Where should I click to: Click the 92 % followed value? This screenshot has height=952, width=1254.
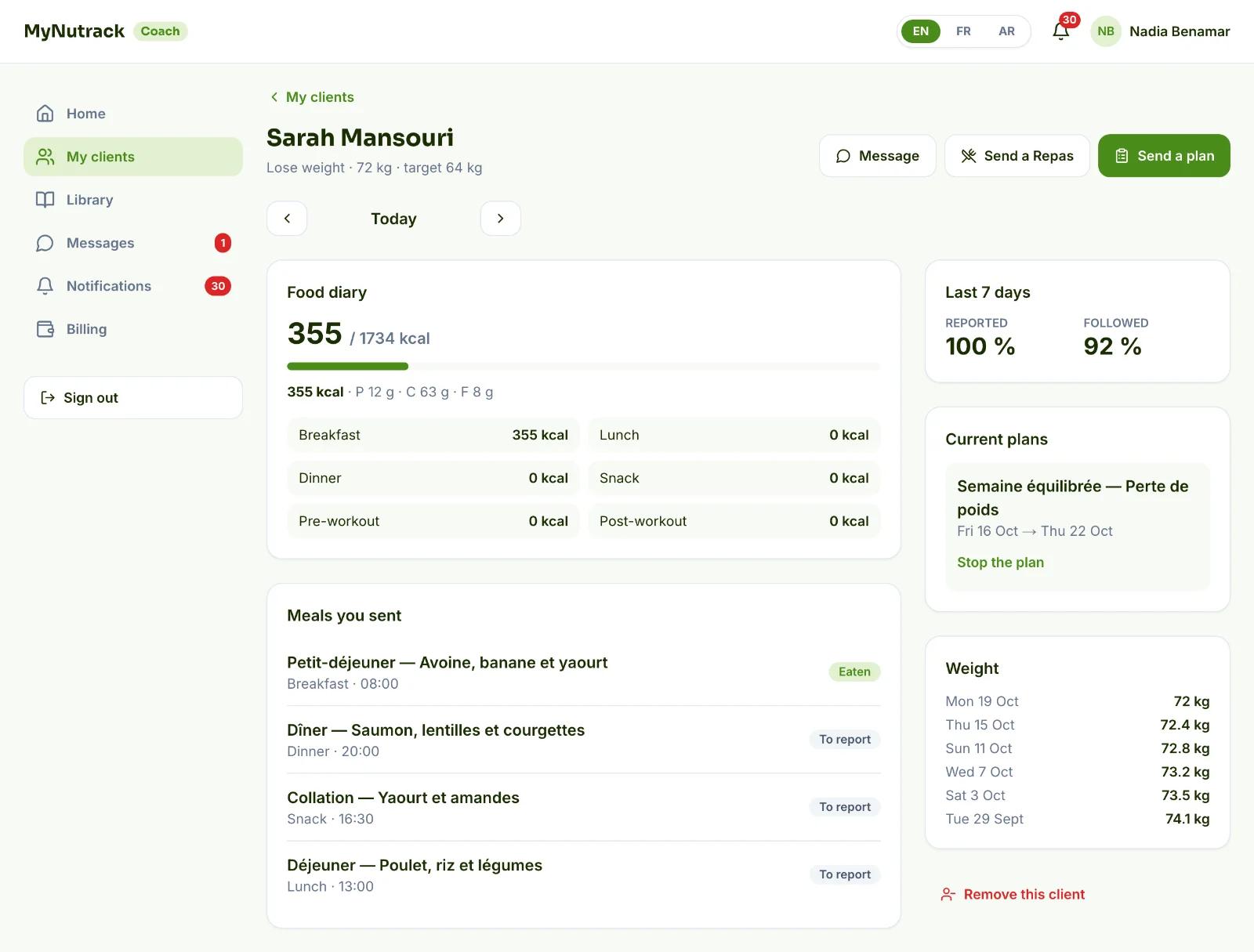click(x=1112, y=346)
